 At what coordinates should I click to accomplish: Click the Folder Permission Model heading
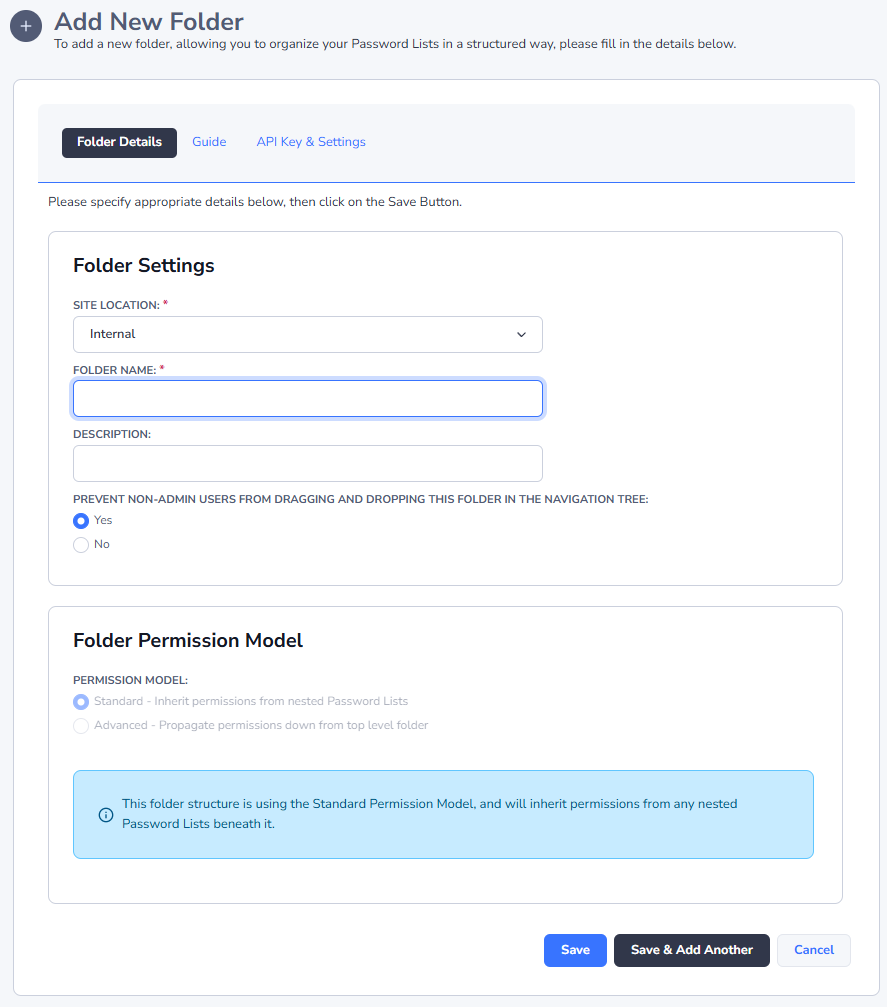pyautogui.click(x=188, y=640)
